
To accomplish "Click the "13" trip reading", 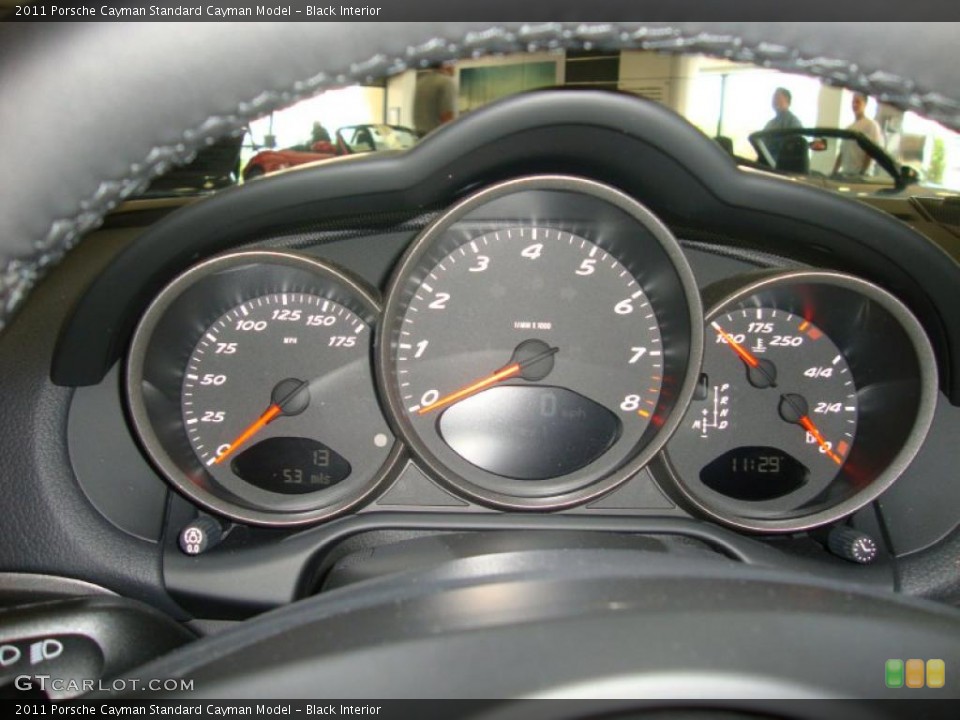I will 320,457.
